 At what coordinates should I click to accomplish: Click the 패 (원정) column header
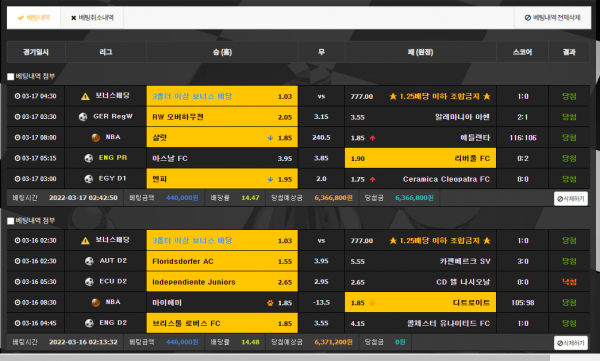point(420,52)
